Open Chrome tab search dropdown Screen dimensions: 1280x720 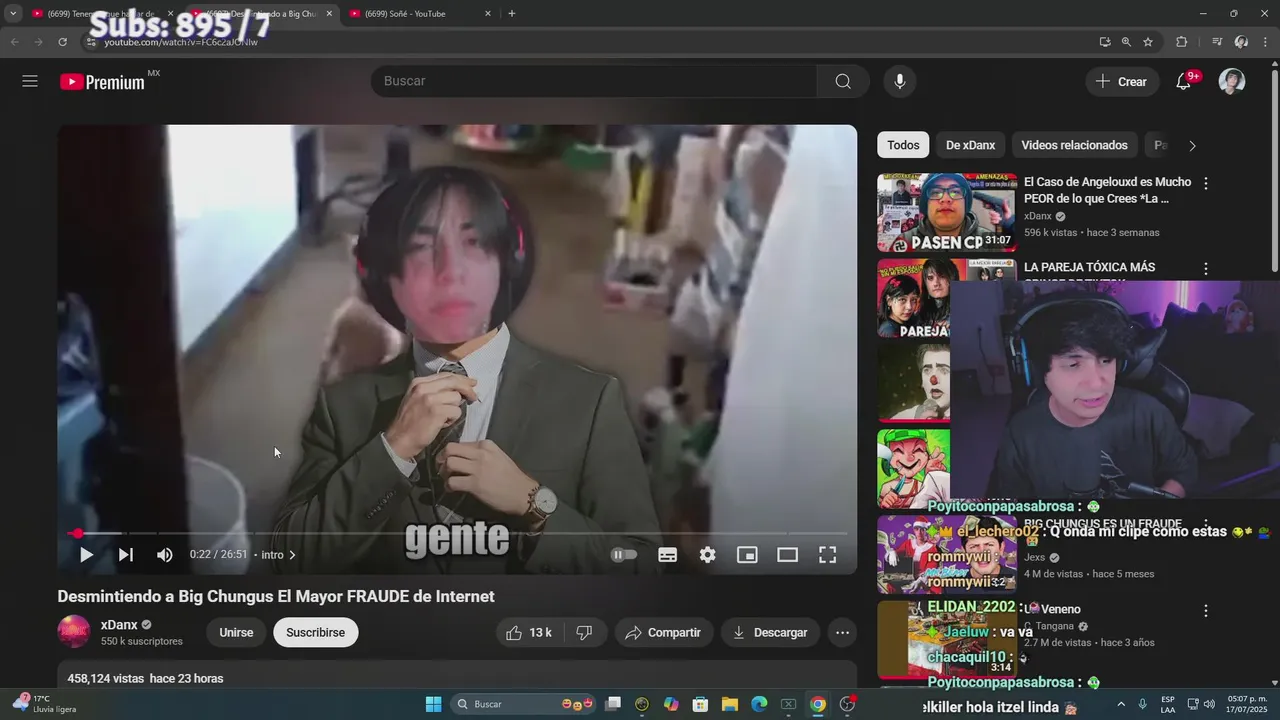tap(13, 14)
